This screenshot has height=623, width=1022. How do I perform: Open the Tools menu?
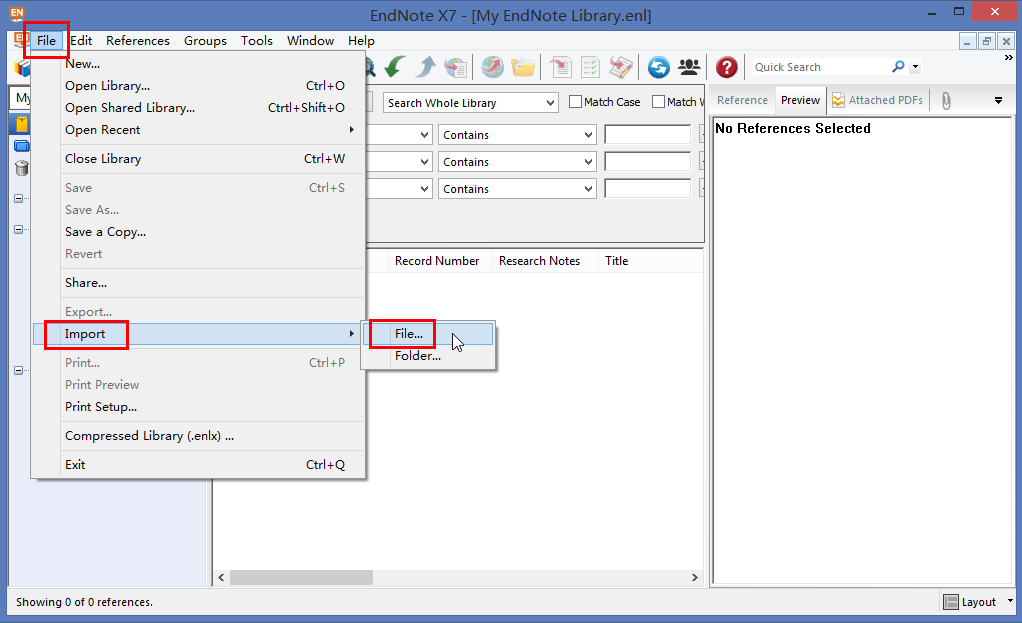pyautogui.click(x=257, y=40)
